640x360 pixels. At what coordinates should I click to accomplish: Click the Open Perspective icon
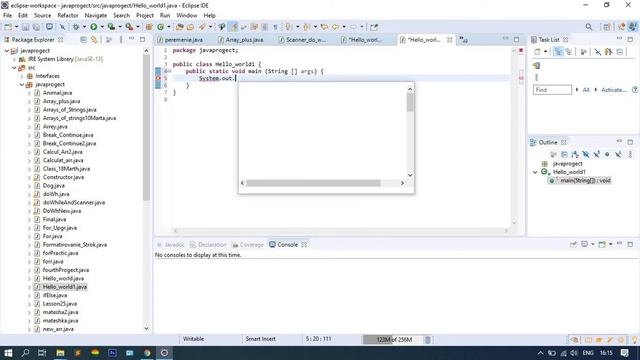pyautogui.click(x=607, y=27)
